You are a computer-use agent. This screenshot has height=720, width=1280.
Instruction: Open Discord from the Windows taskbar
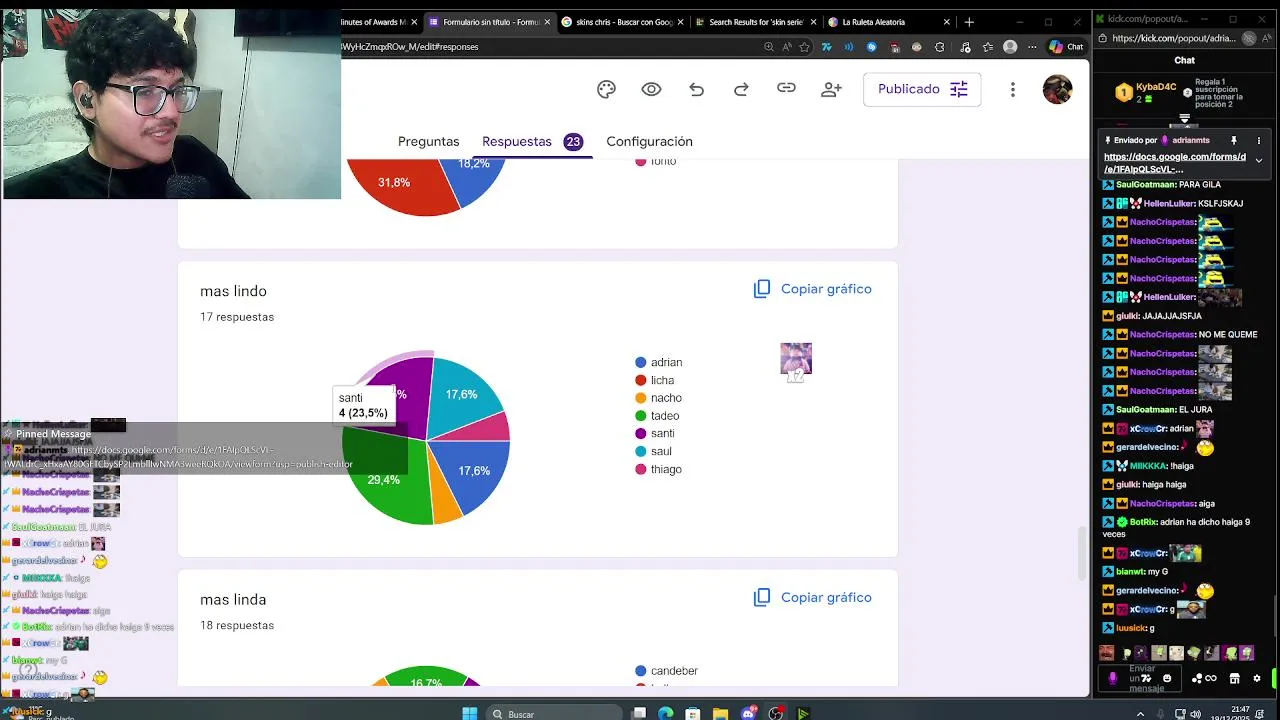tap(747, 713)
